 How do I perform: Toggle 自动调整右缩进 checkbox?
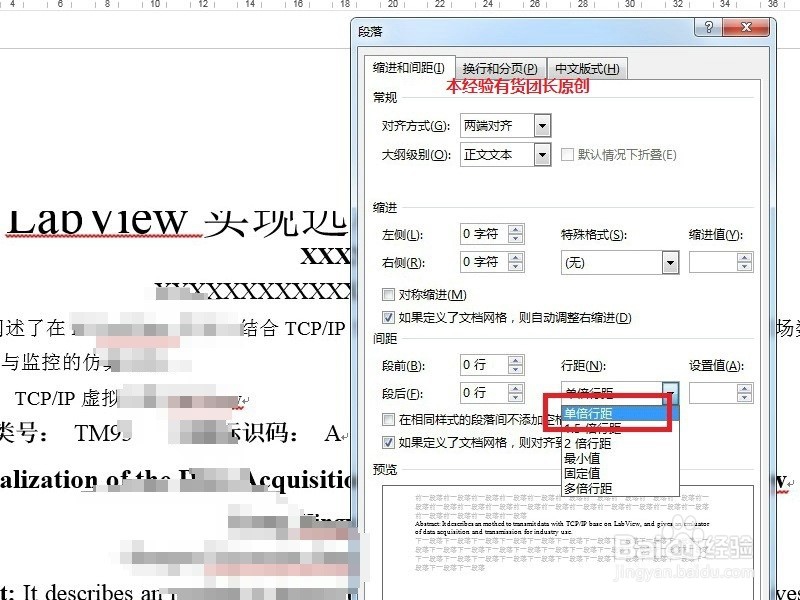(388, 317)
